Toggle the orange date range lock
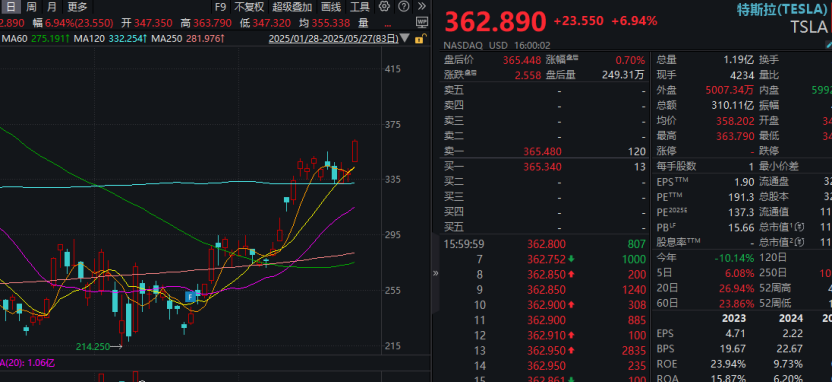 point(419,39)
